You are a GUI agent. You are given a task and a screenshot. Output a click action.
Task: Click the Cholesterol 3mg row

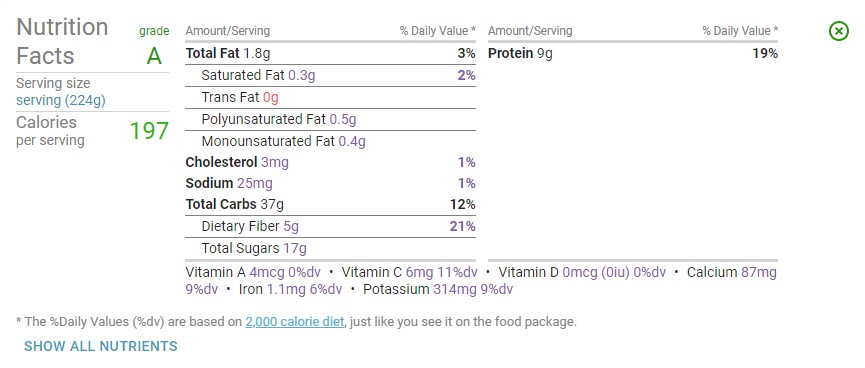click(330, 162)
